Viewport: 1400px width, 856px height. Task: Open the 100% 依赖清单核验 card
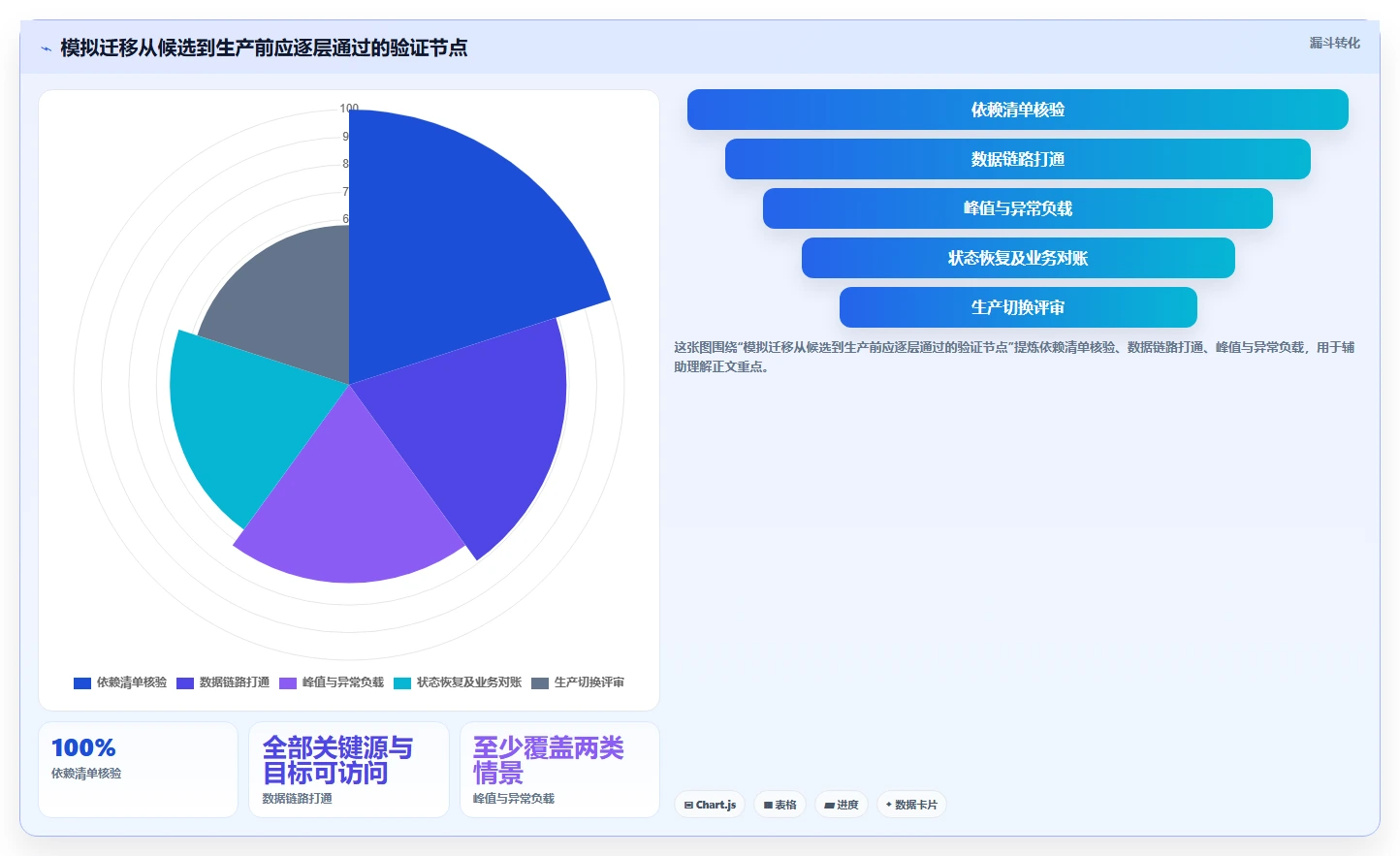tap(138, 770)
